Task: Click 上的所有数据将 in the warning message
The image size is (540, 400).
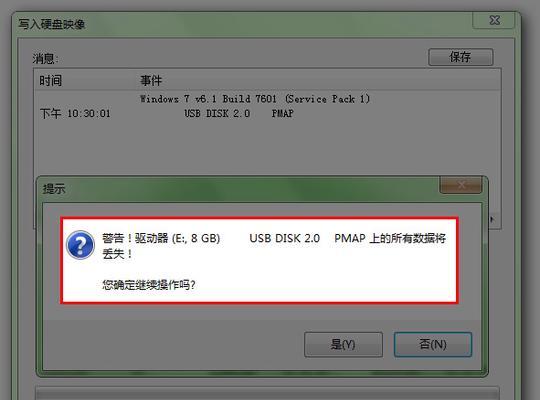Action: point(407,238)
